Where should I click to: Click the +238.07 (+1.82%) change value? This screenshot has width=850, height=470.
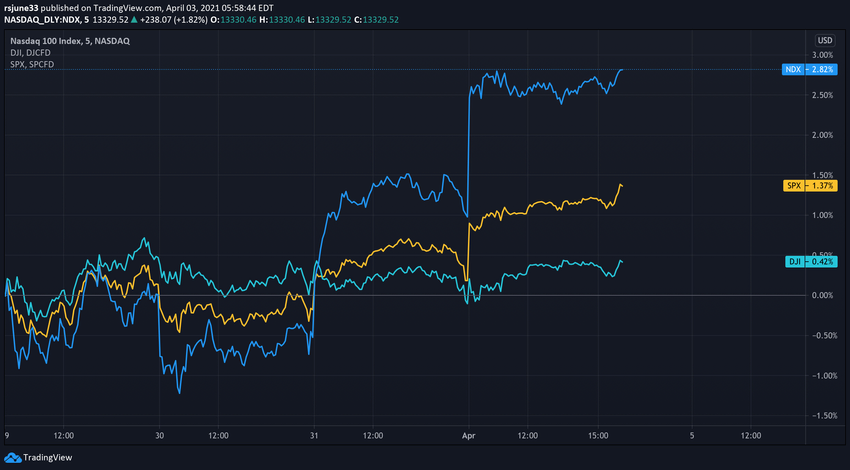coord(173,20)
